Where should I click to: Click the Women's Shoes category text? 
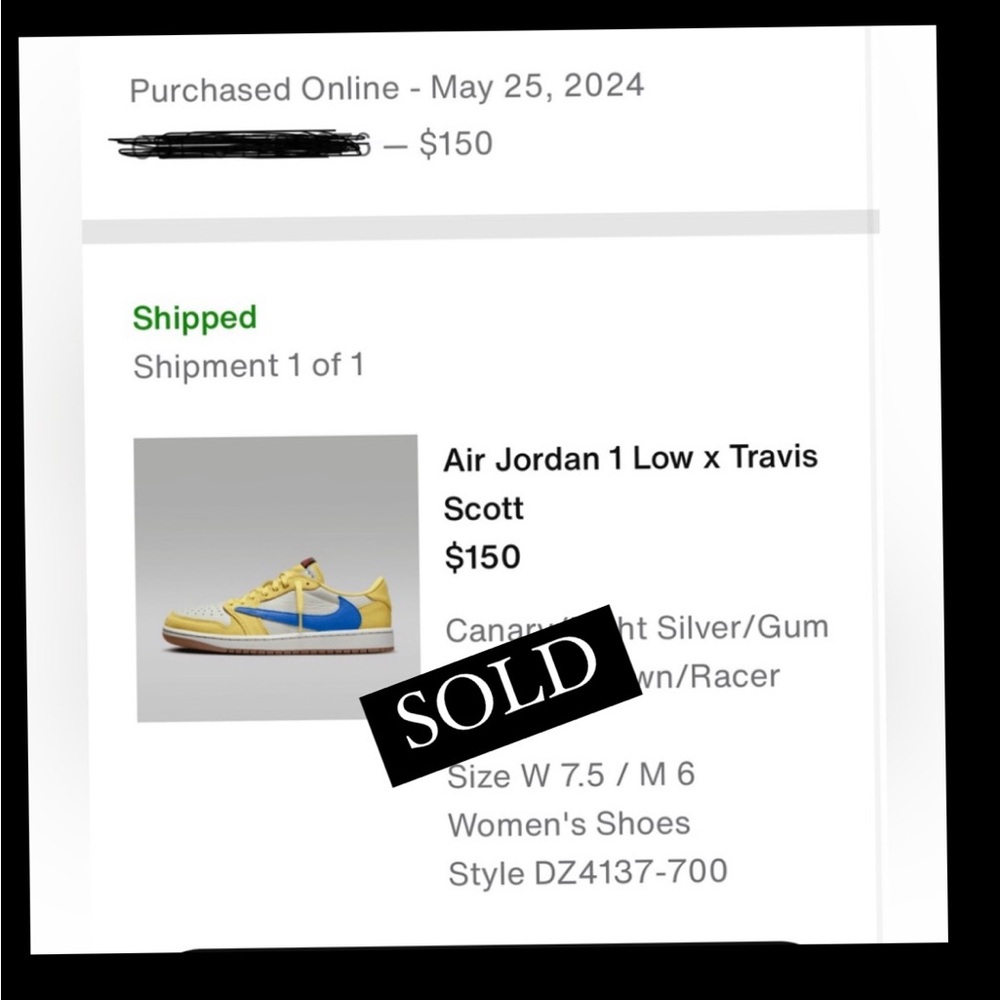(569, 823)
